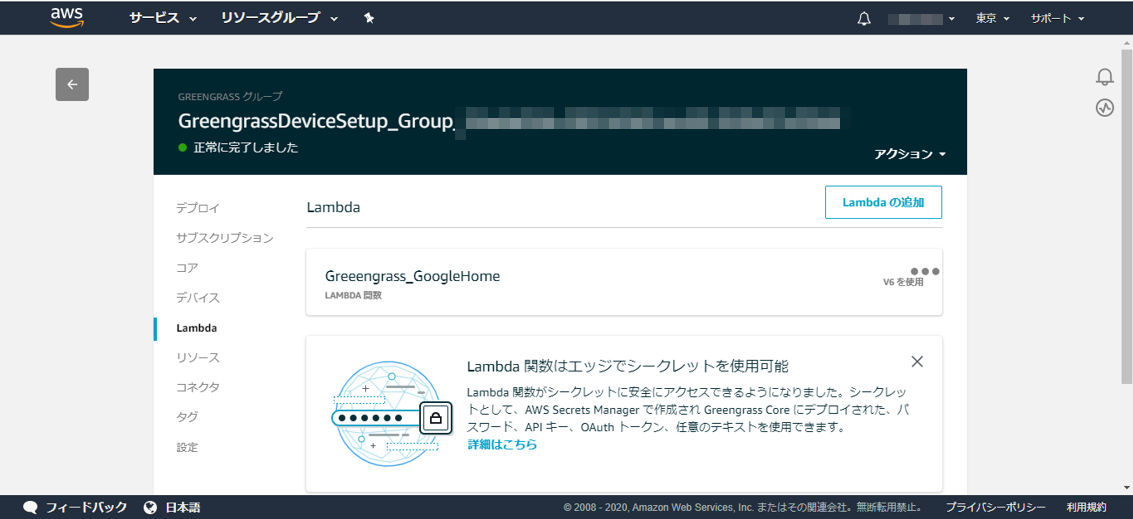Click 日本語 language selector in footer
1133x519 pixels.
point(183,507)
